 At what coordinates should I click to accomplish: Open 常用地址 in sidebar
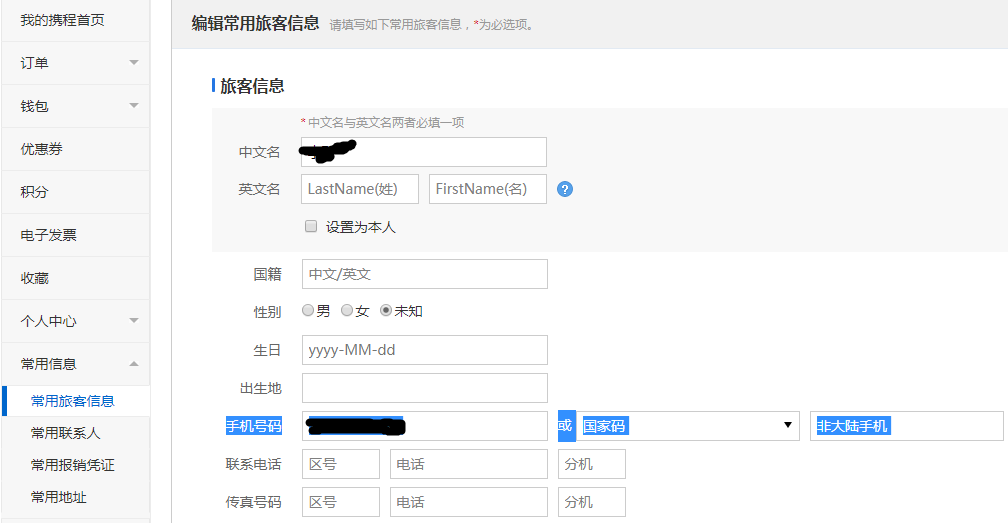pyautogui.click(x=59, y=497)
